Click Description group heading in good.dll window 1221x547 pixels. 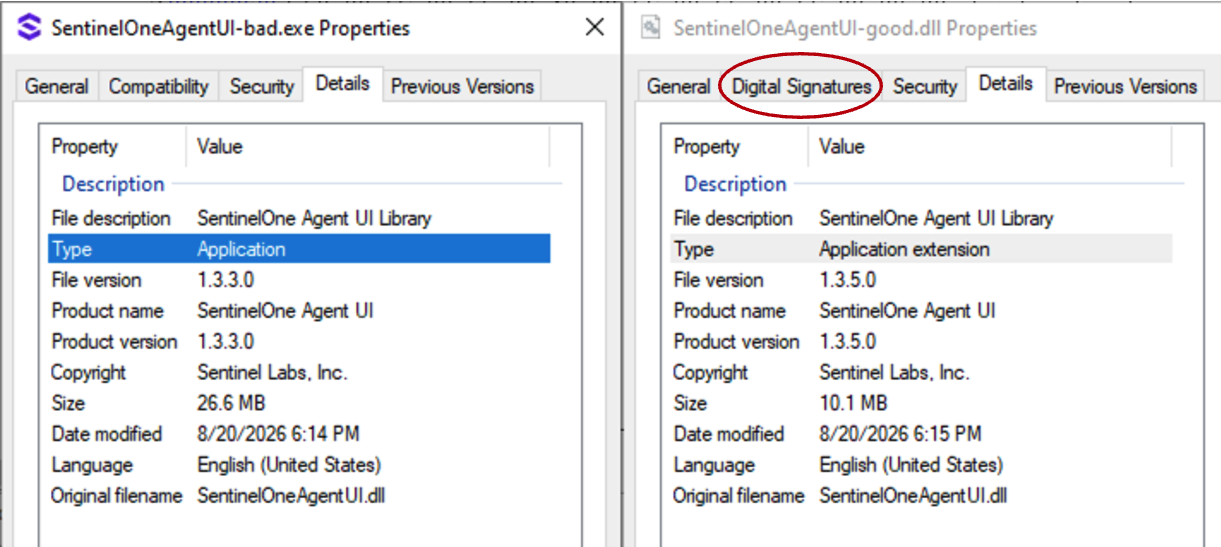click(735, 184)
